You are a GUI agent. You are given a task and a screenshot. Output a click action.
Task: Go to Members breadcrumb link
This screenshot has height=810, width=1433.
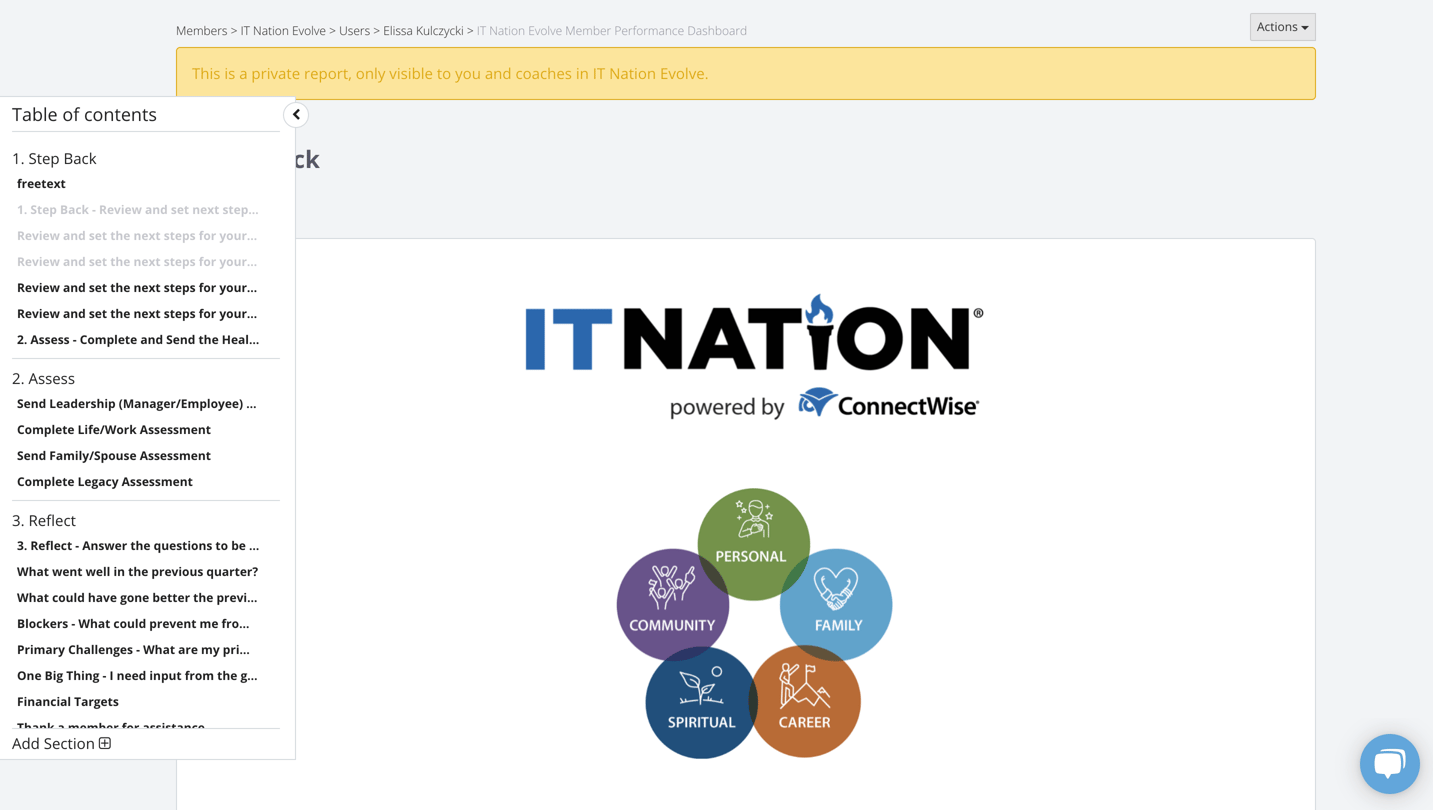click(x=201, y=31)
